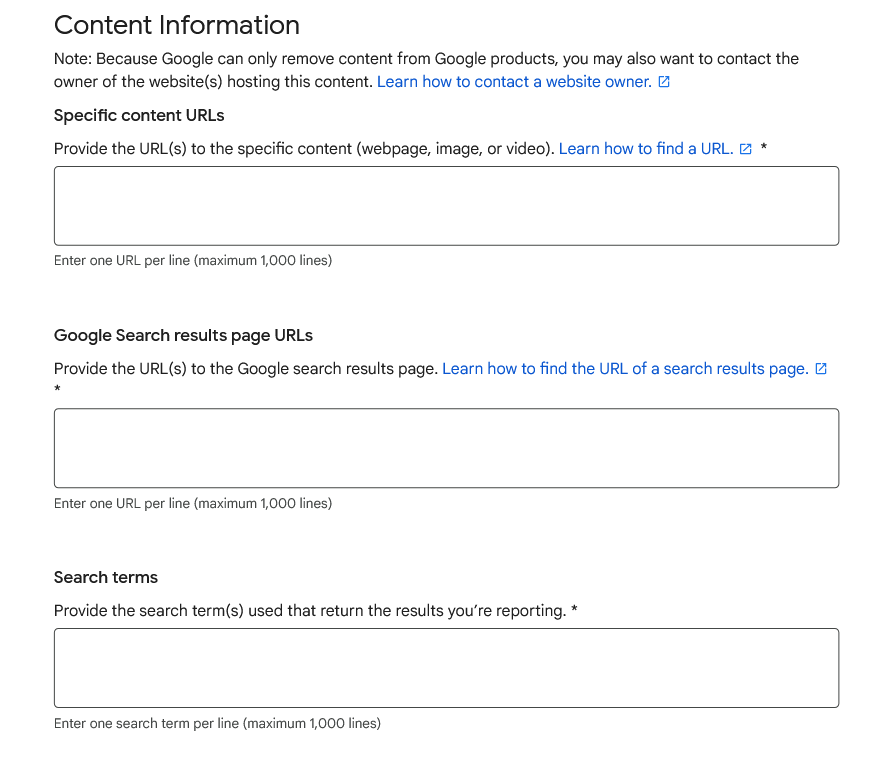Click "Enter one search term per line" helper text
The height and width of the screenshot is (760, 873).
coord(218,723)
